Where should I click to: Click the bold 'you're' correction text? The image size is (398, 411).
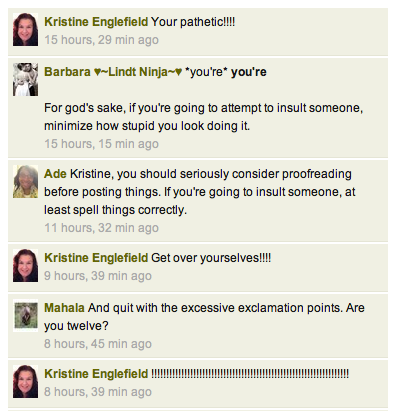tap(249, 72)
